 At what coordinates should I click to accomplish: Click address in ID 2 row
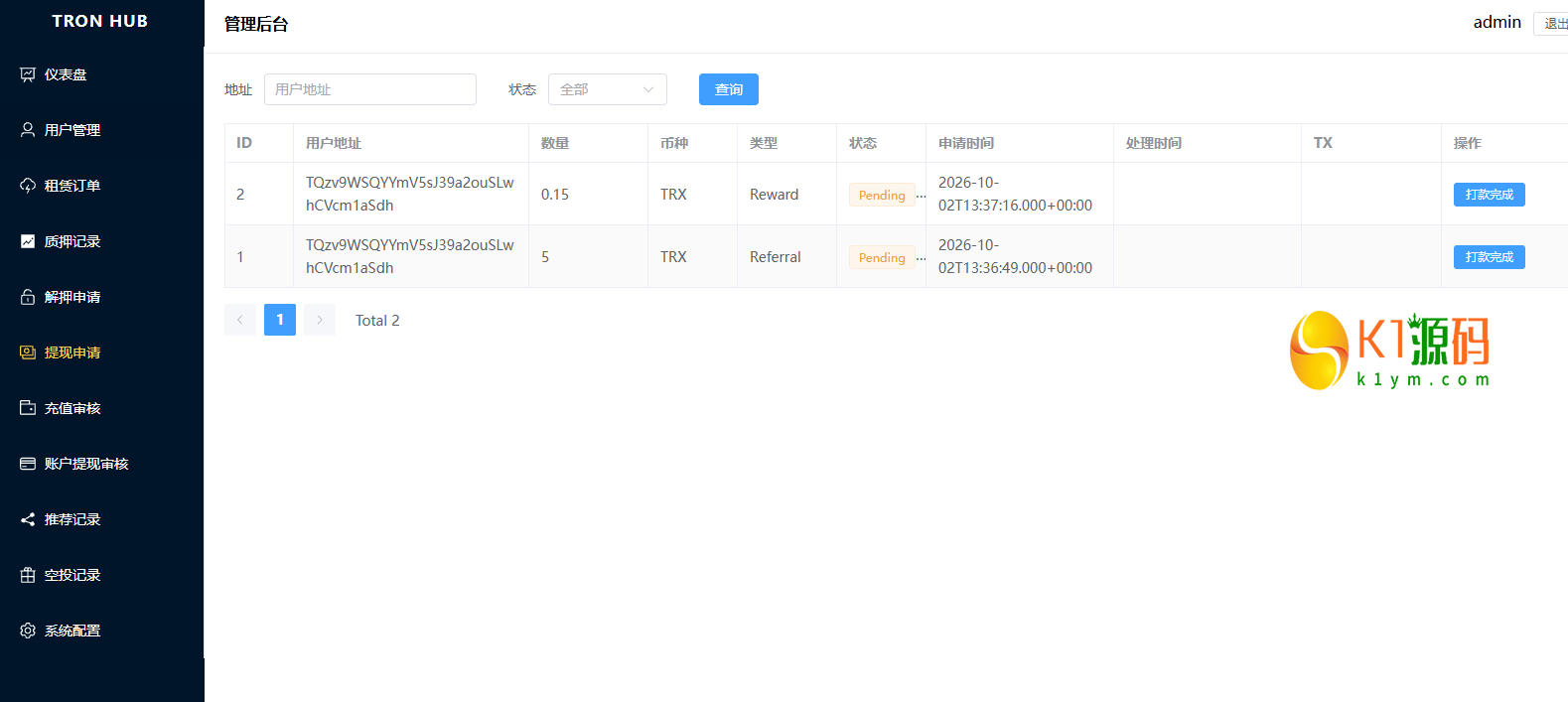pos(410,194)
